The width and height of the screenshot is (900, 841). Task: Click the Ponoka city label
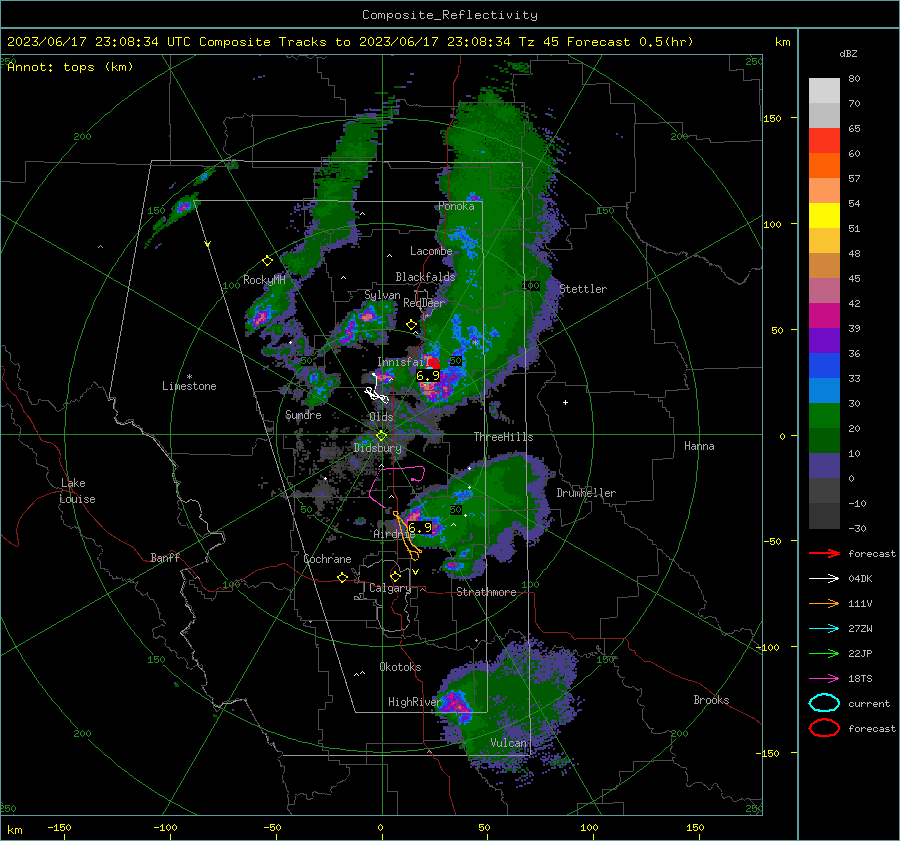click(456, 206)
